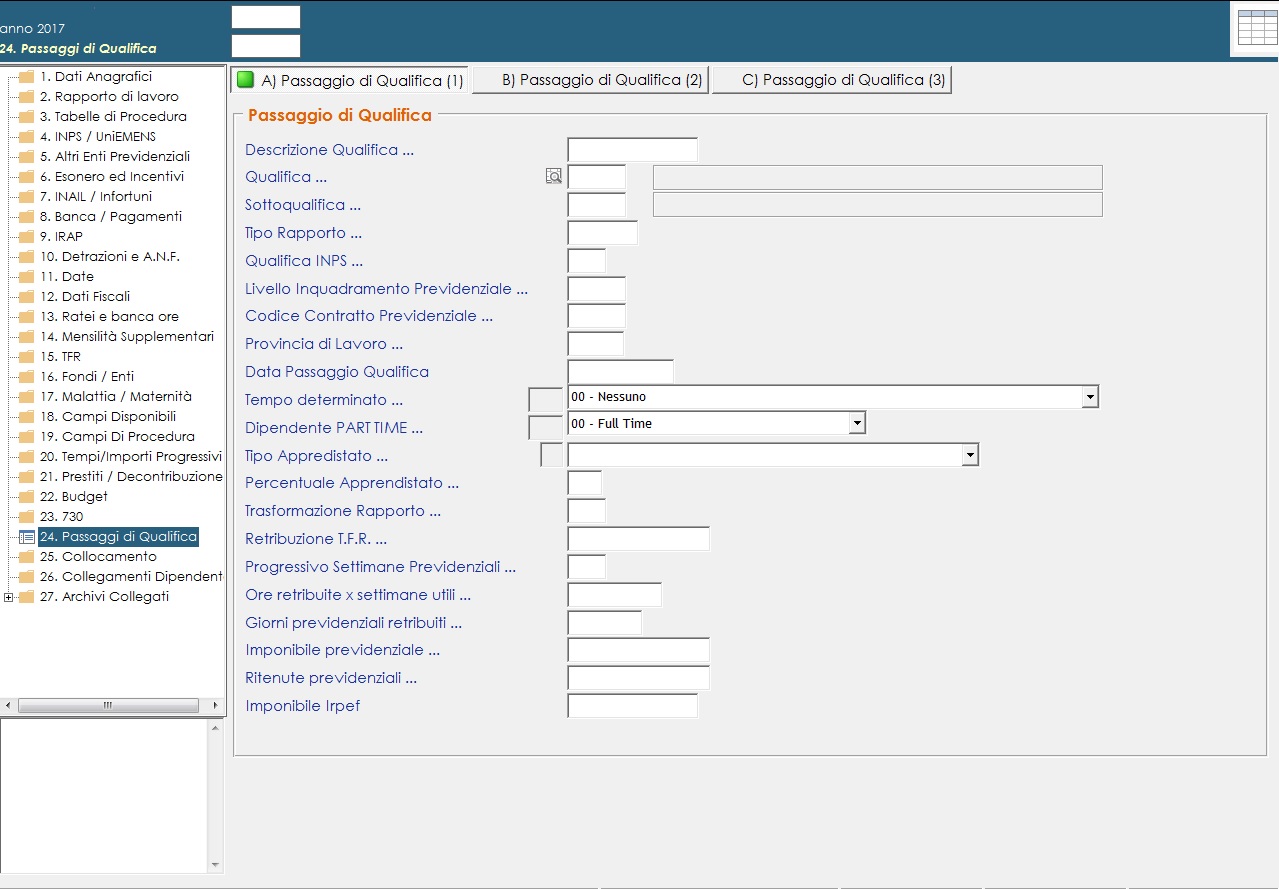Click list icon beside Passaggi di Qualifica
1279x889 pixels.
point(27,537)
